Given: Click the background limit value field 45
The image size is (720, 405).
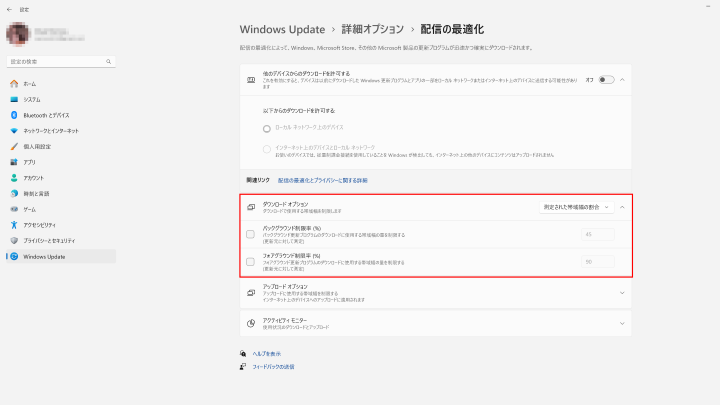Looking at the screenshot, I should [597, 234].
